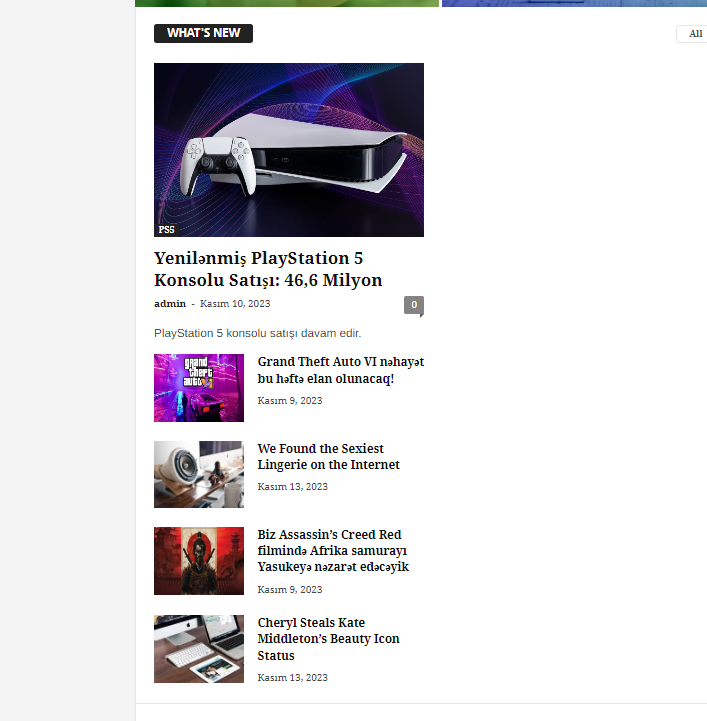Open the Assassin's Creed samurai thumbnail

[x=199, y=561]
